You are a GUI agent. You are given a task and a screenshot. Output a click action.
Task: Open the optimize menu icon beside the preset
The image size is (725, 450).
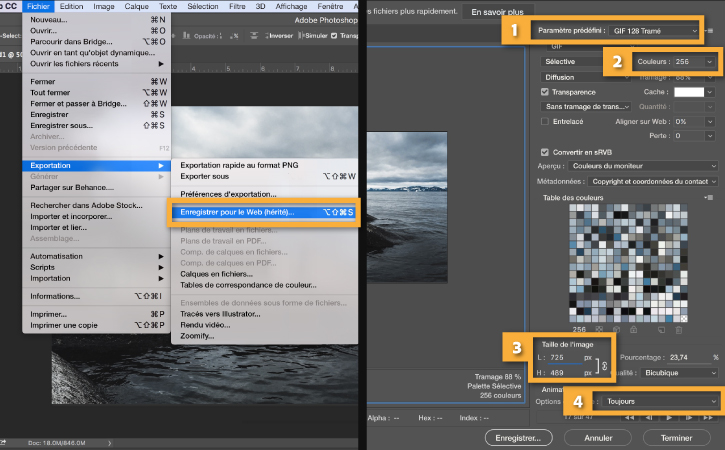pyautogui.click(x=710, y=32)
